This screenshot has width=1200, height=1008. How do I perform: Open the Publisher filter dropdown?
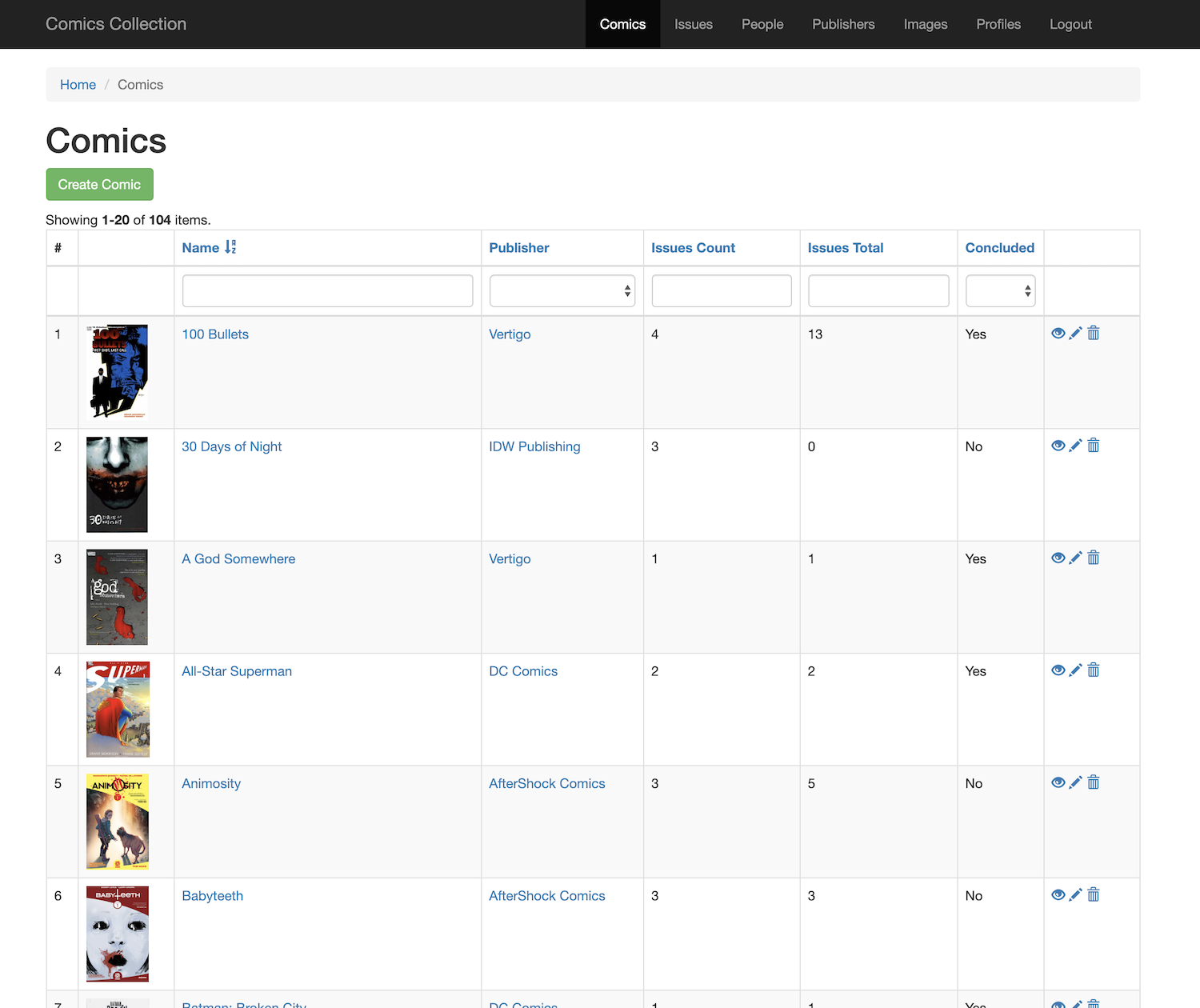tap(562, 291)
